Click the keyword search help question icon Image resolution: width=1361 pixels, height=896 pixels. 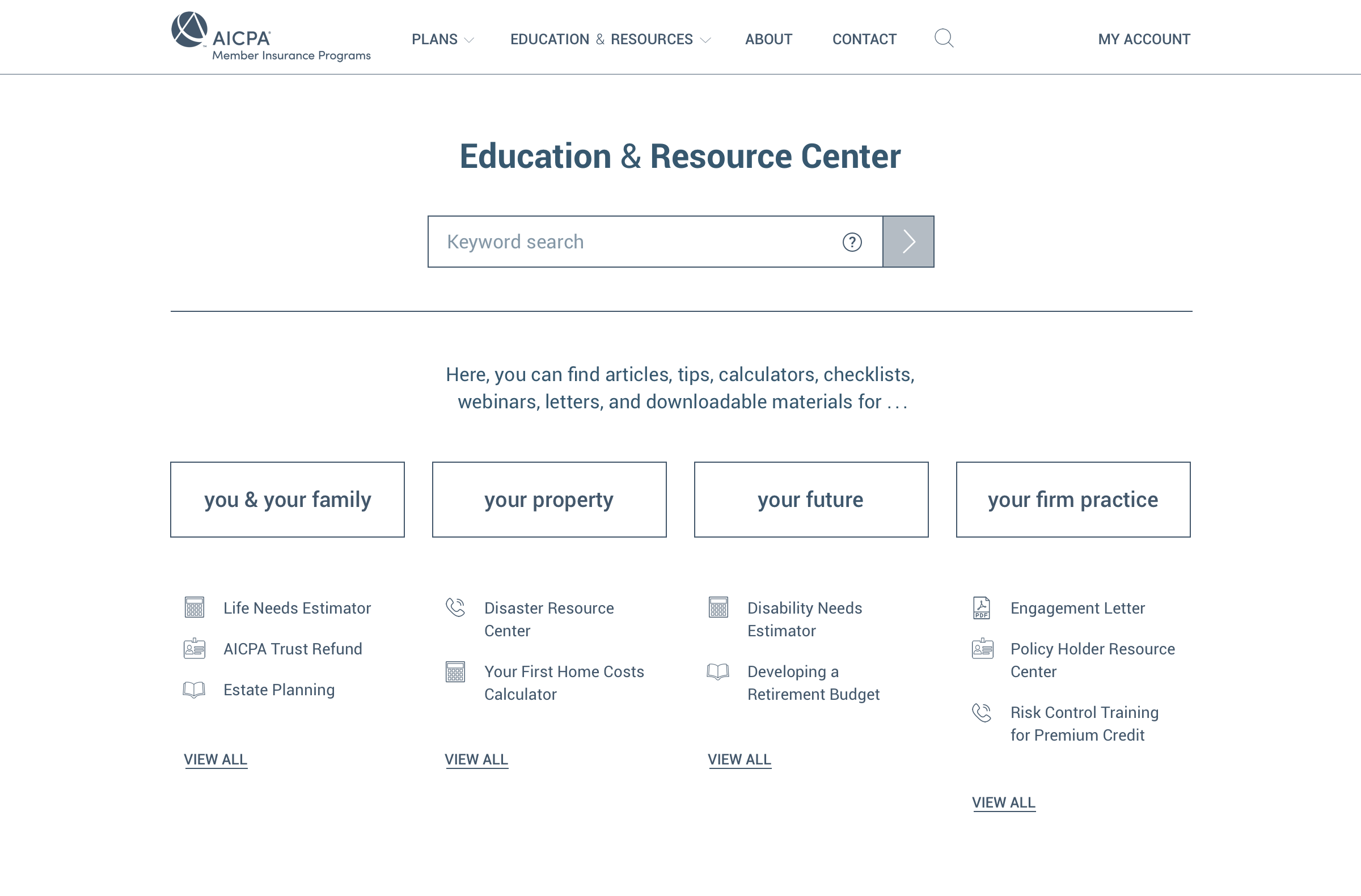852,242
